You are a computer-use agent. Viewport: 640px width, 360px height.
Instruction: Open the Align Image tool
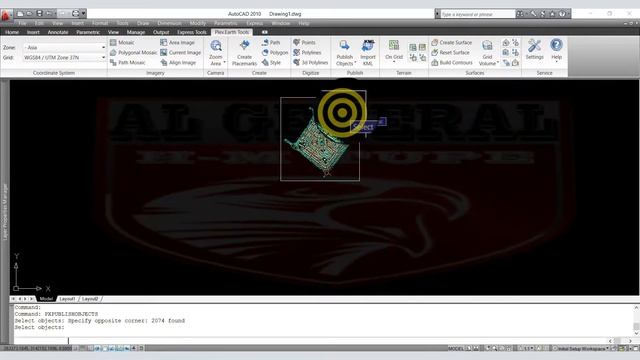click(x=178, y=62)
